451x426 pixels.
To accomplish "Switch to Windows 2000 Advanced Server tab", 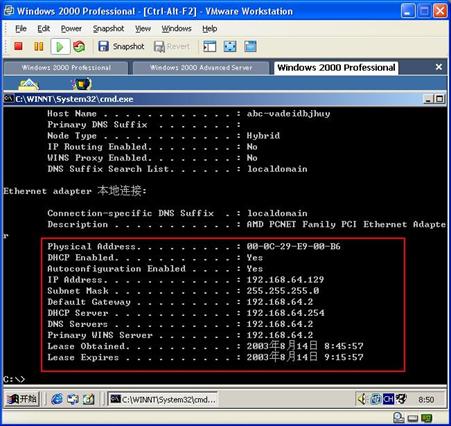I will [x=201, y=68].
